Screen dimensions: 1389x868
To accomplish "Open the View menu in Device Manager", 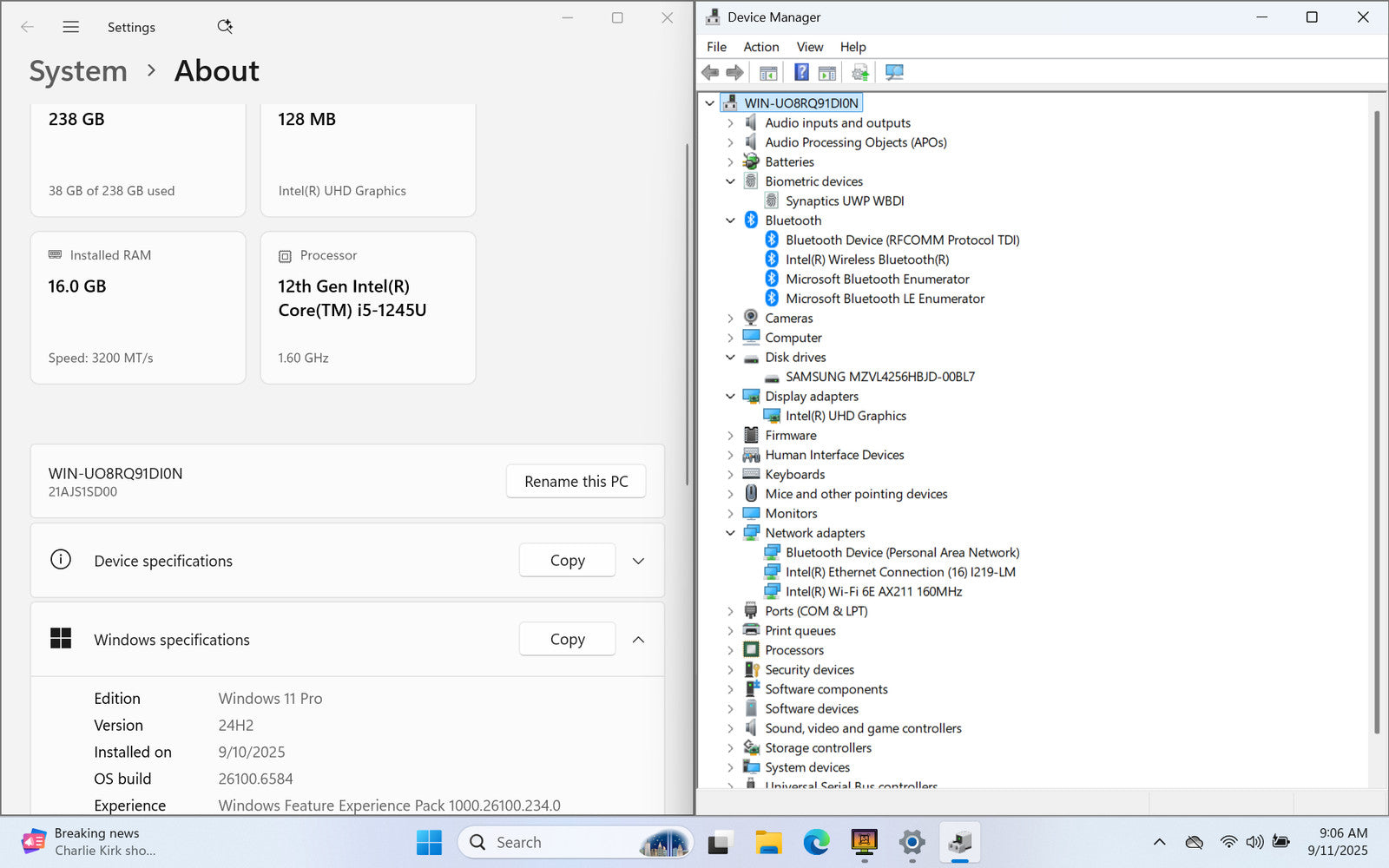I will (810, 47).
